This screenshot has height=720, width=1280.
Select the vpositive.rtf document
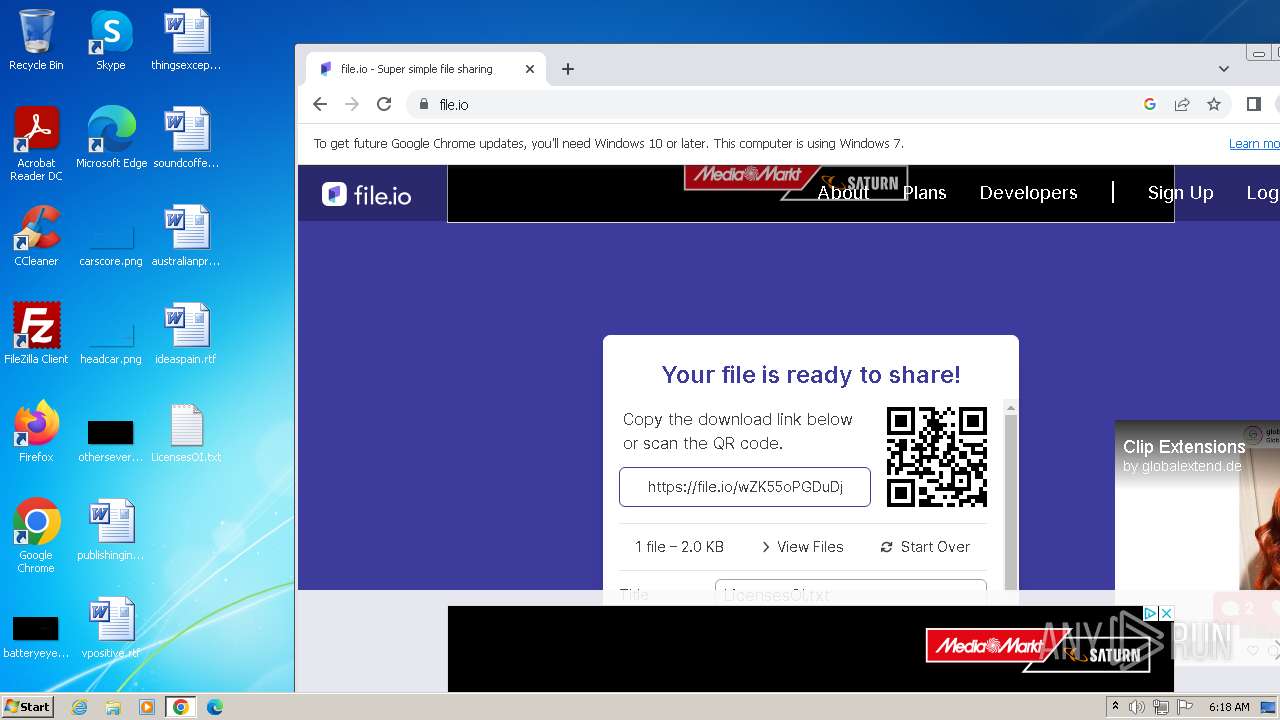point(111,628)
